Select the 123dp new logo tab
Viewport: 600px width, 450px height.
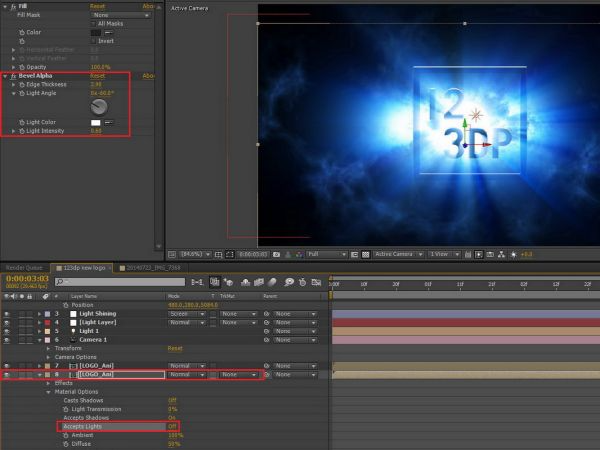[x=81, y=268]
